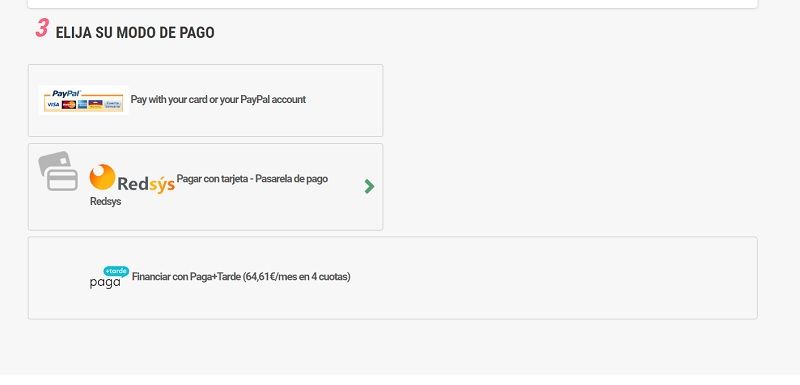Click the orange Redsys circle logo
The width and height of the screenshot is (800, 385).
pyautogui.click(x=103, y=177)
